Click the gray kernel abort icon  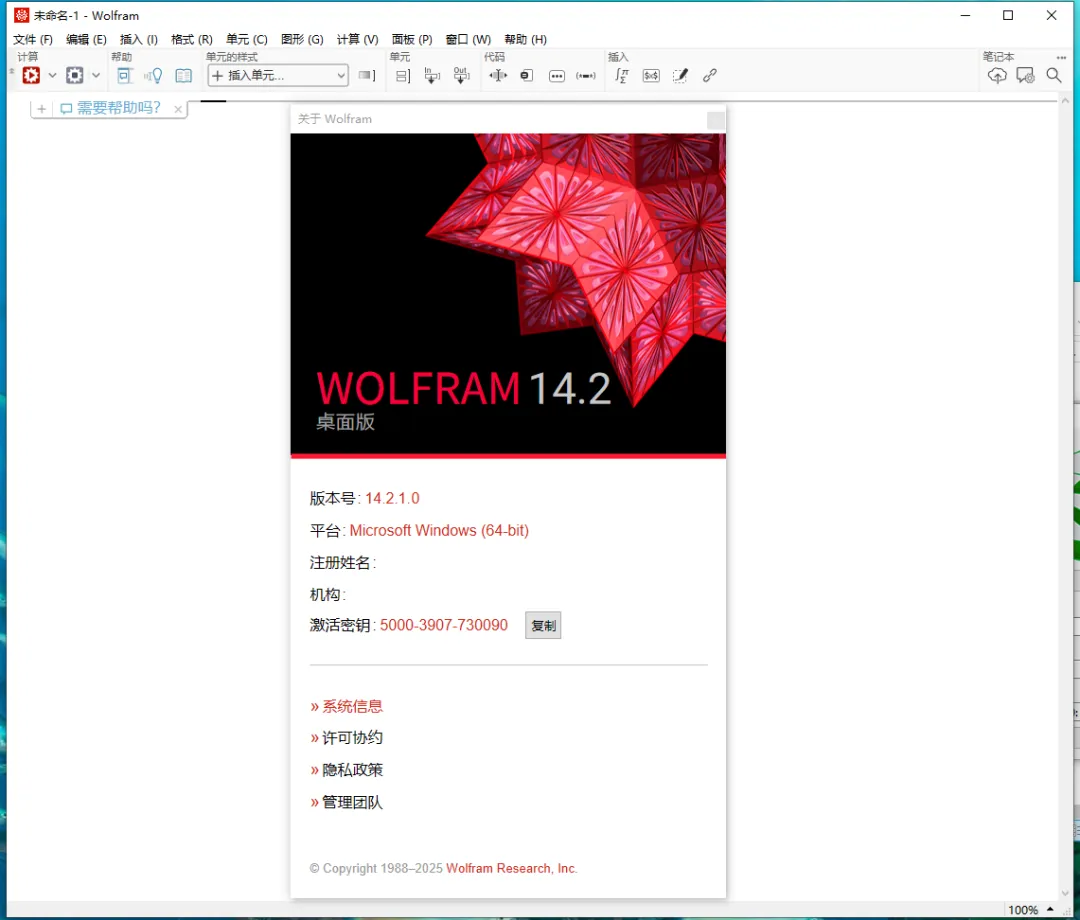74,75
